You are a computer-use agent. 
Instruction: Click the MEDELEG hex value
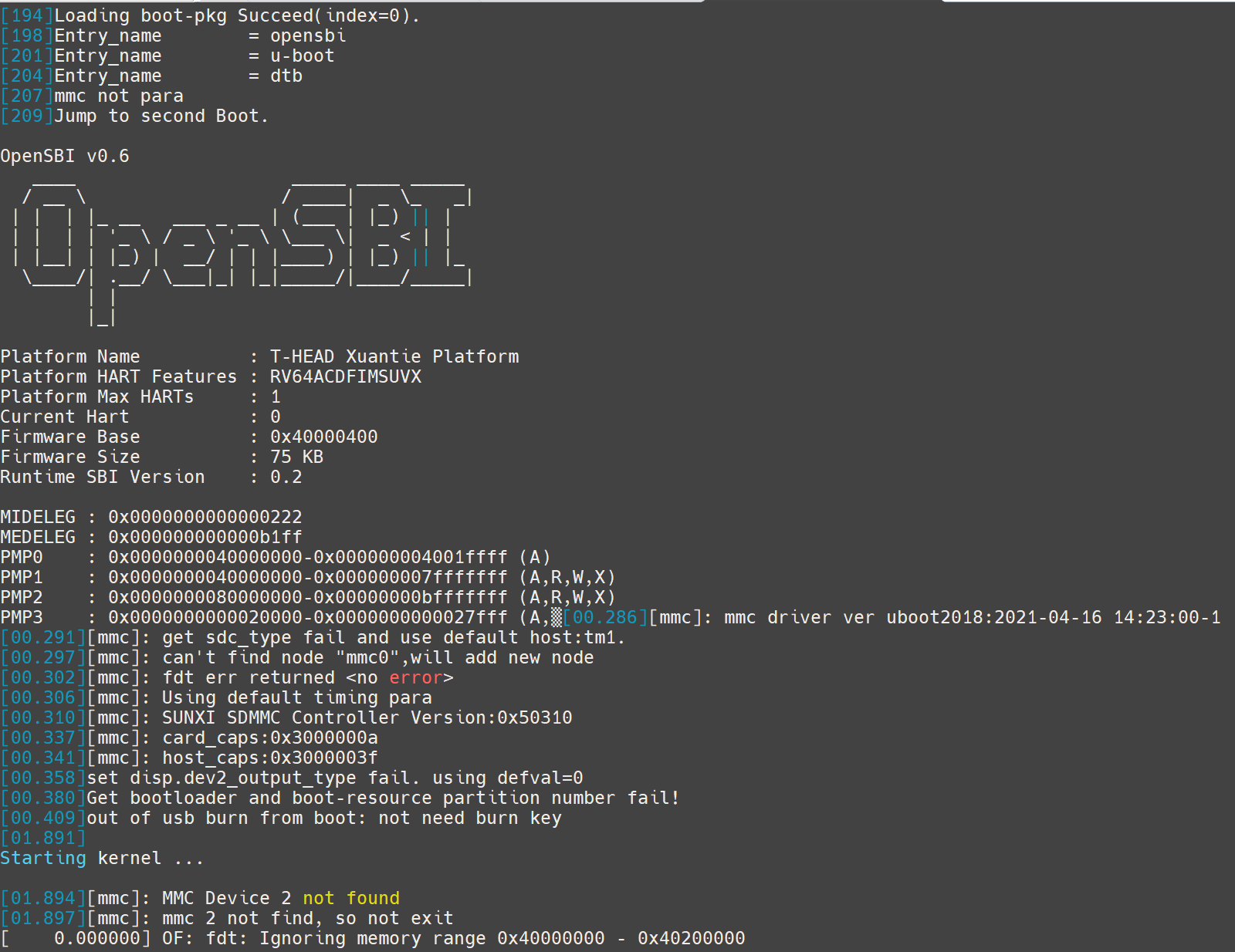pos(205,538)
